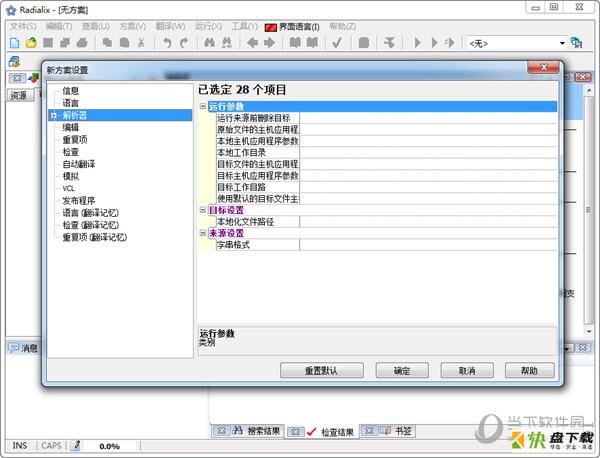Click the pencil icon in status bar

[x=76, y=445]
